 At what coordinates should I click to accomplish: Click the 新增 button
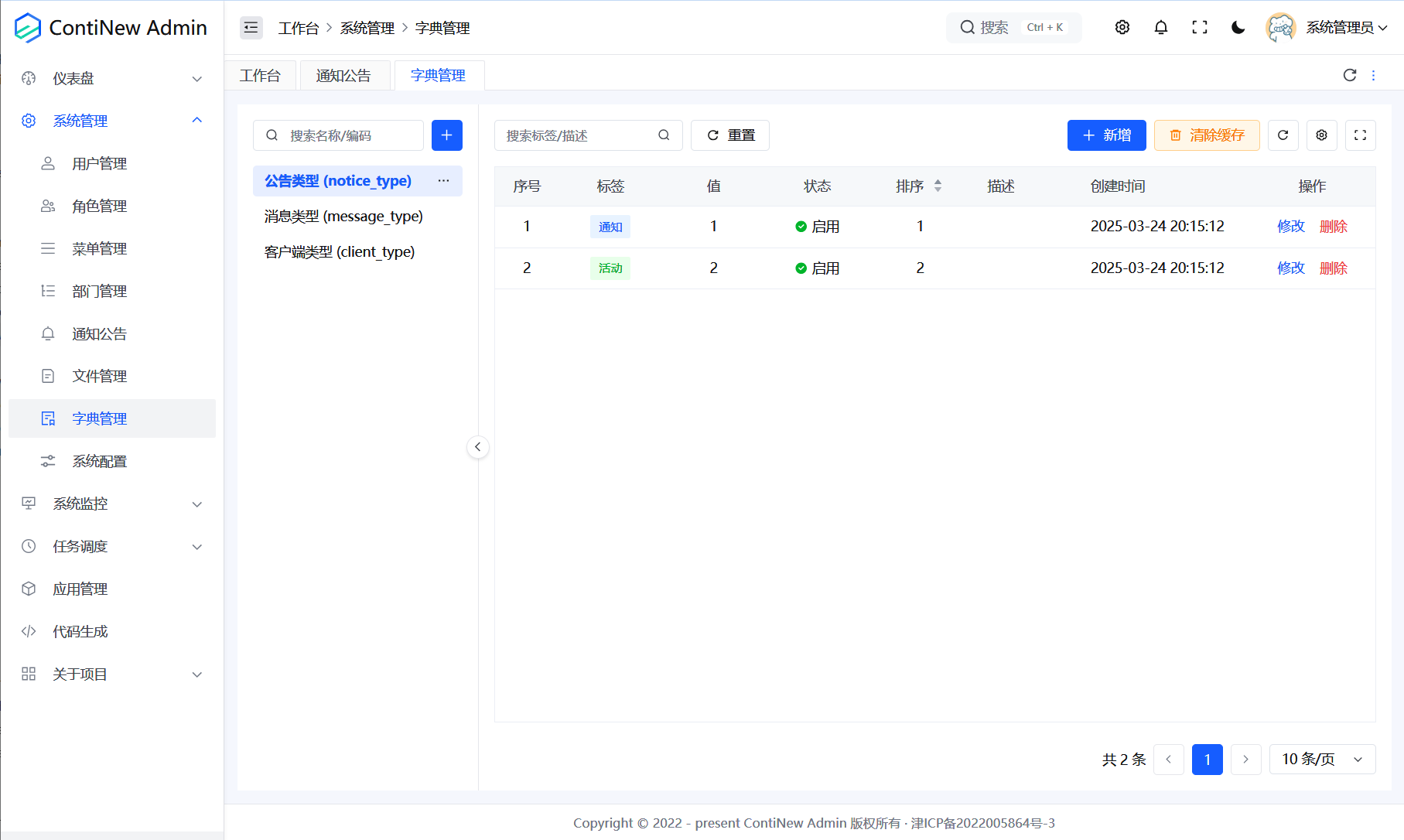coord(1106,135)
